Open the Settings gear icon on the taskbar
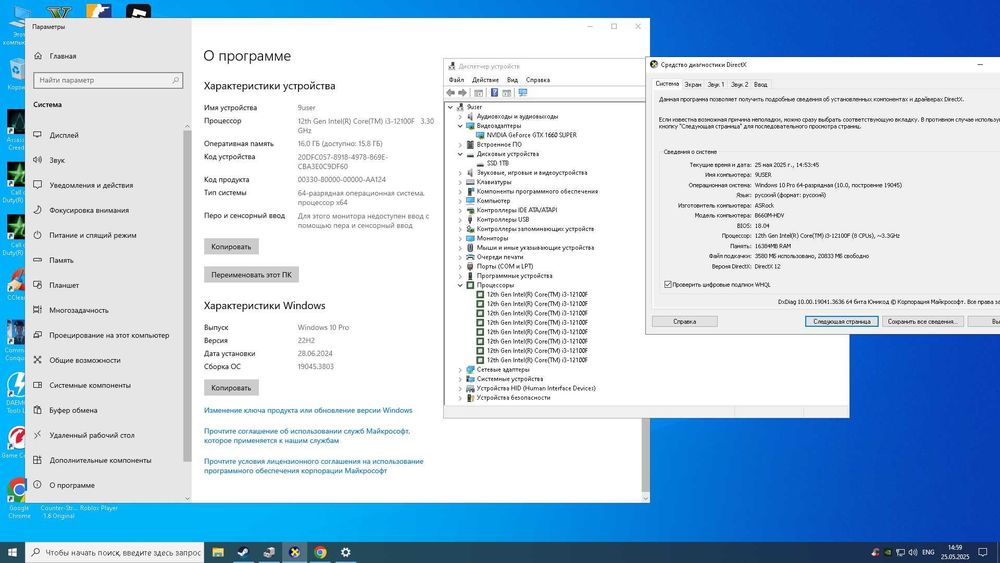This screenshot has width=1000, height=563. [x=346, y=552]
